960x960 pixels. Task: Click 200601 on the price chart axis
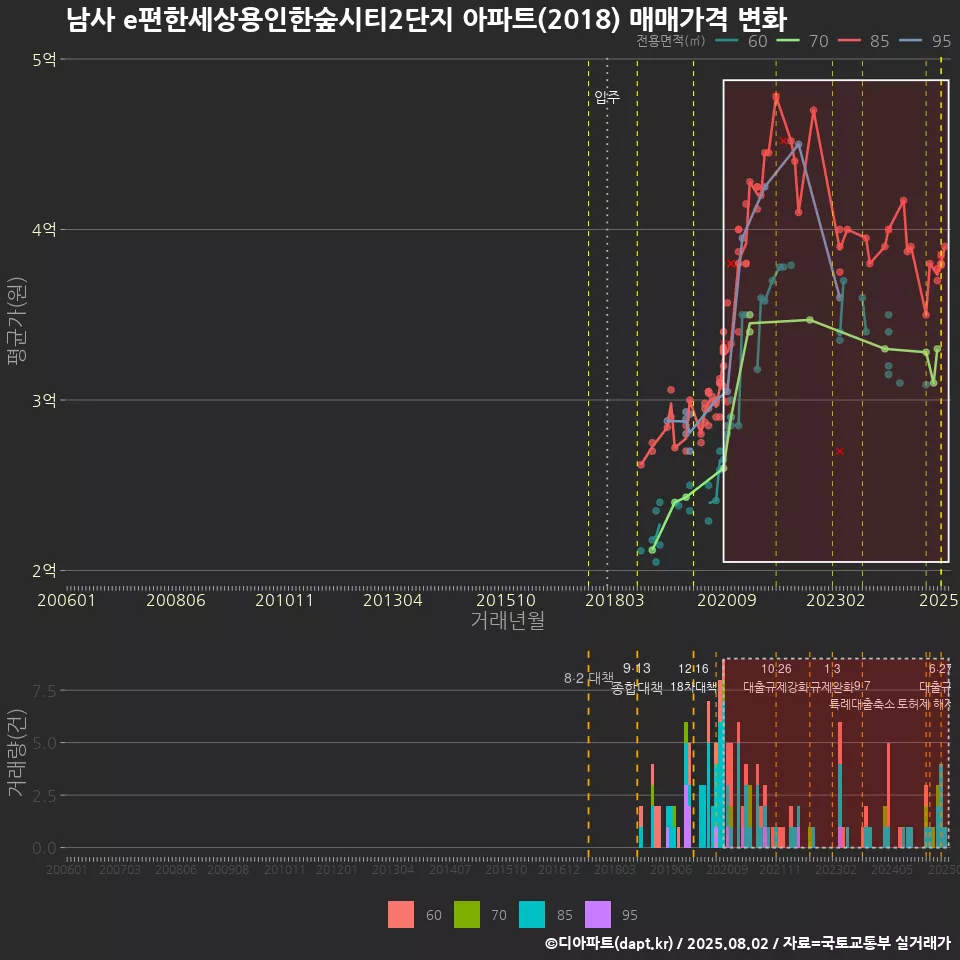coord(66,600)
